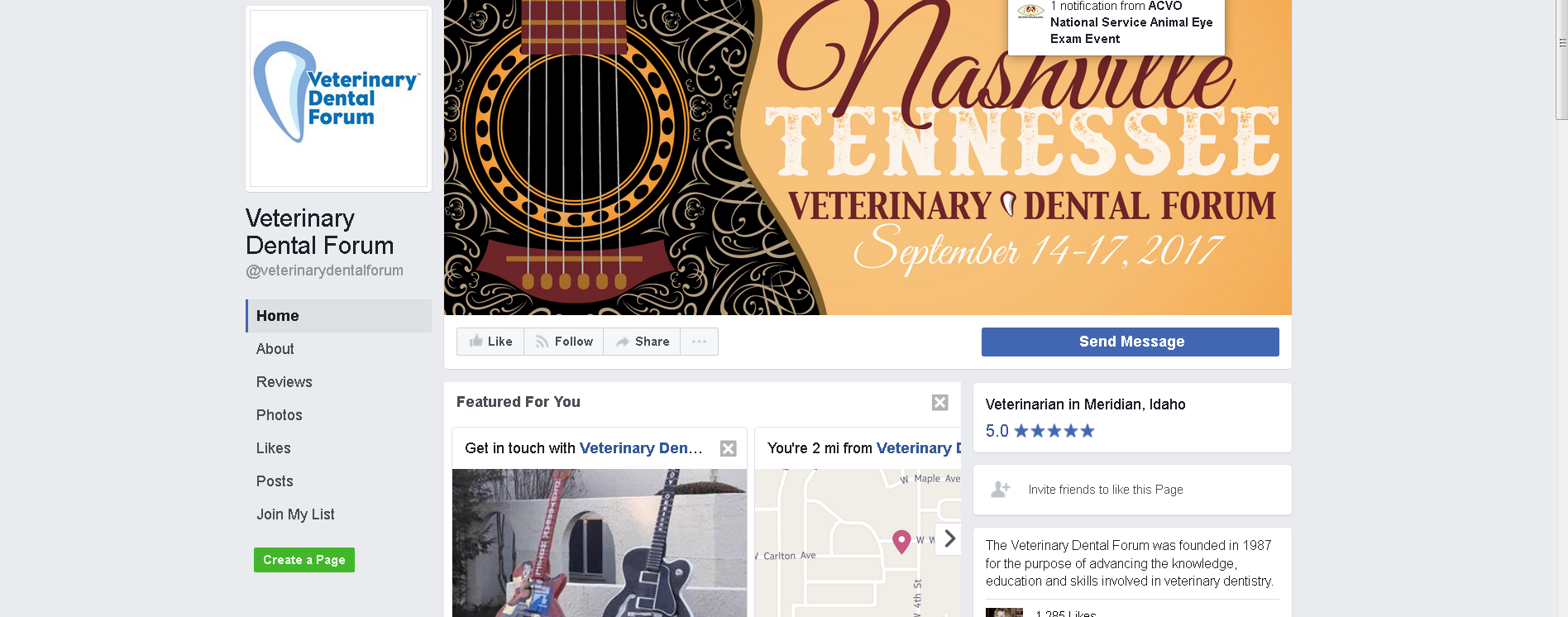
Task: Open the ACVO notification popup
Action: [x=1116, y=25]
